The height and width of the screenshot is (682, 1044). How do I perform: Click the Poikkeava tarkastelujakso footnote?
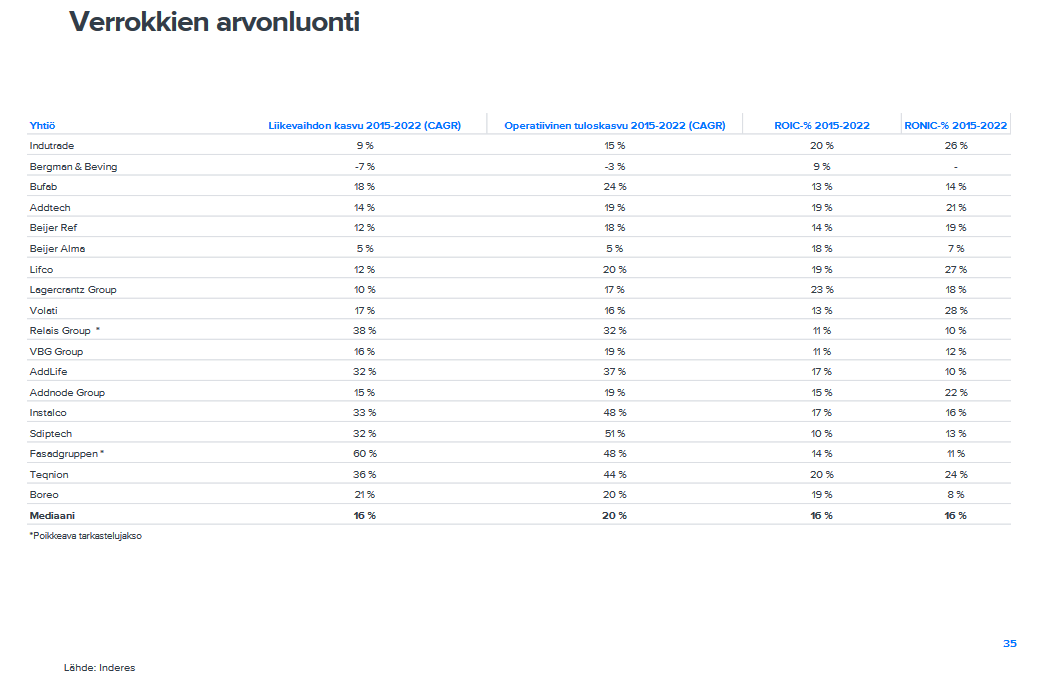[85, 536]
